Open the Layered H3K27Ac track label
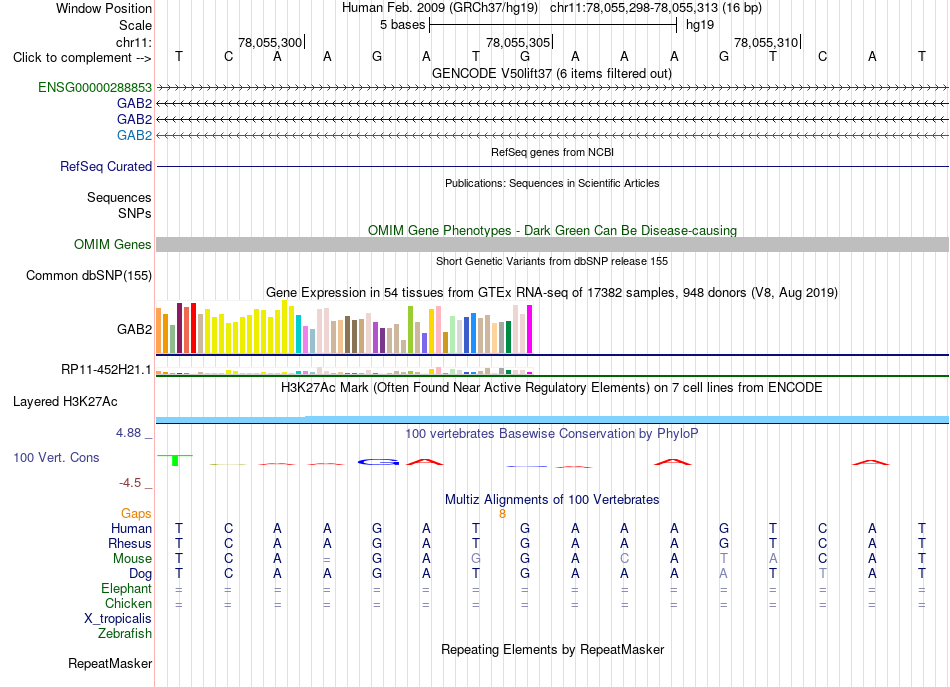 pyautogui.click(x=65, y=402)
